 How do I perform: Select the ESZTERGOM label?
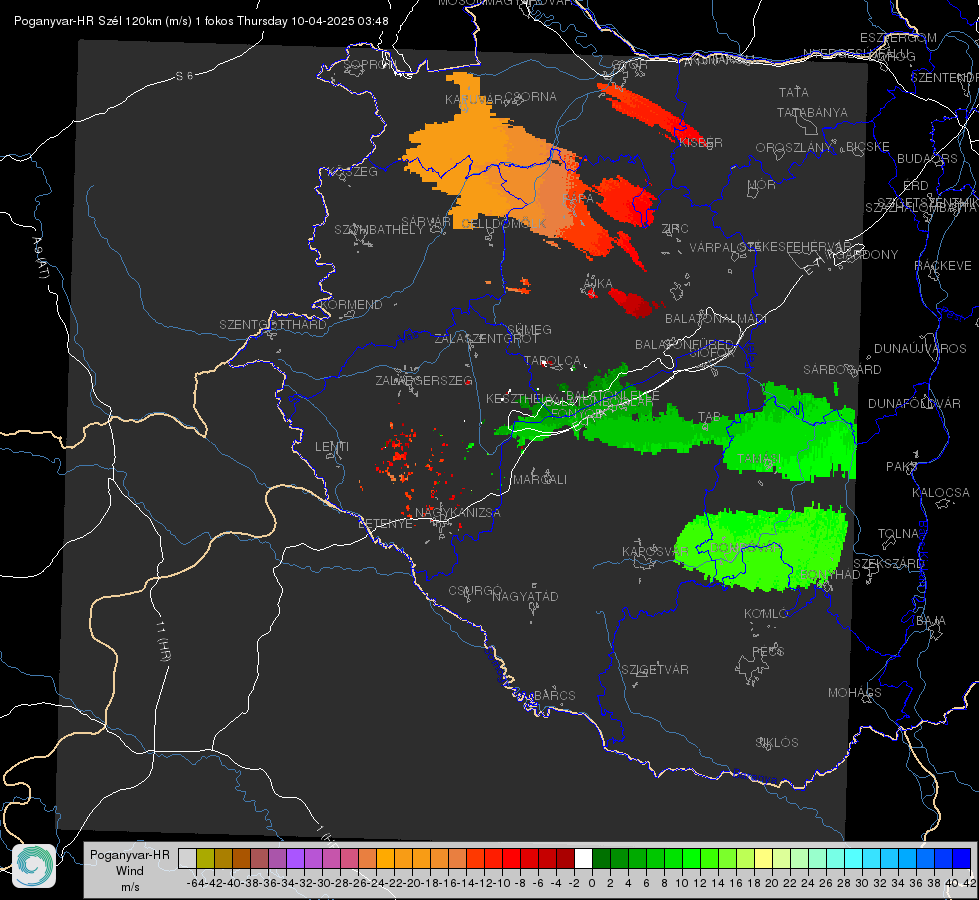[898, 38]
